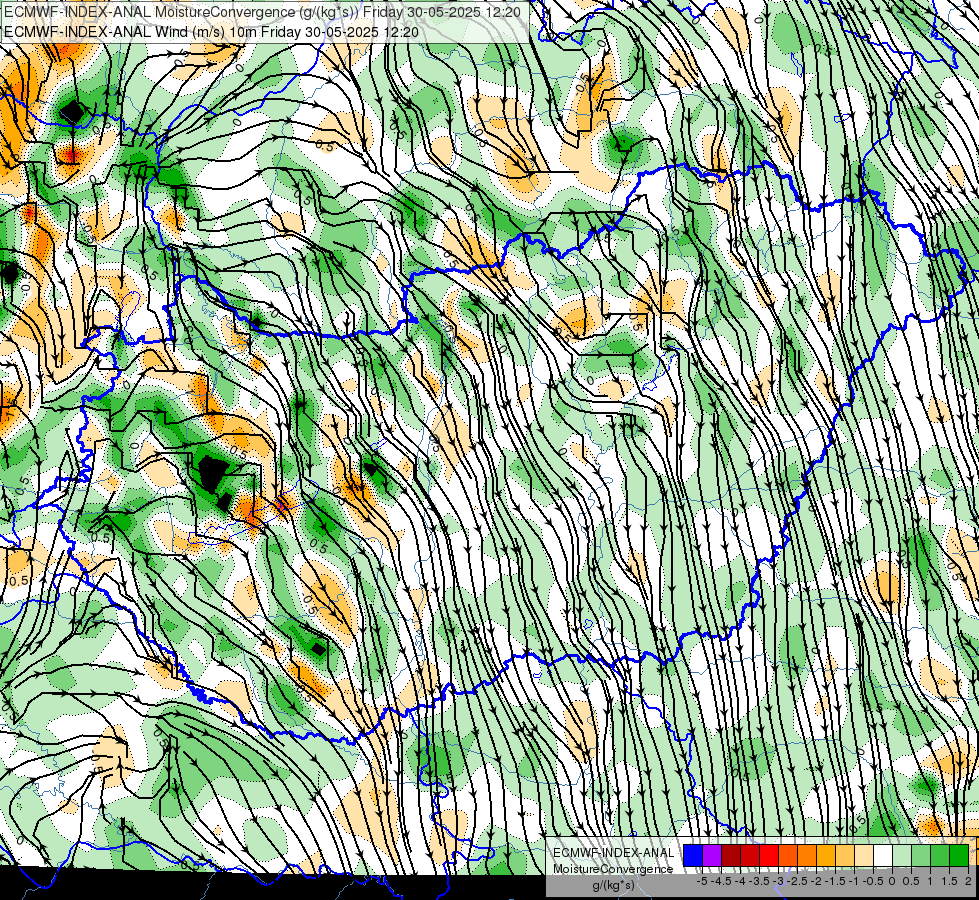Select the 'Wind (m/s) 10m' title line
This screenshot has width=979, height=900.
[x=211, y=32]
